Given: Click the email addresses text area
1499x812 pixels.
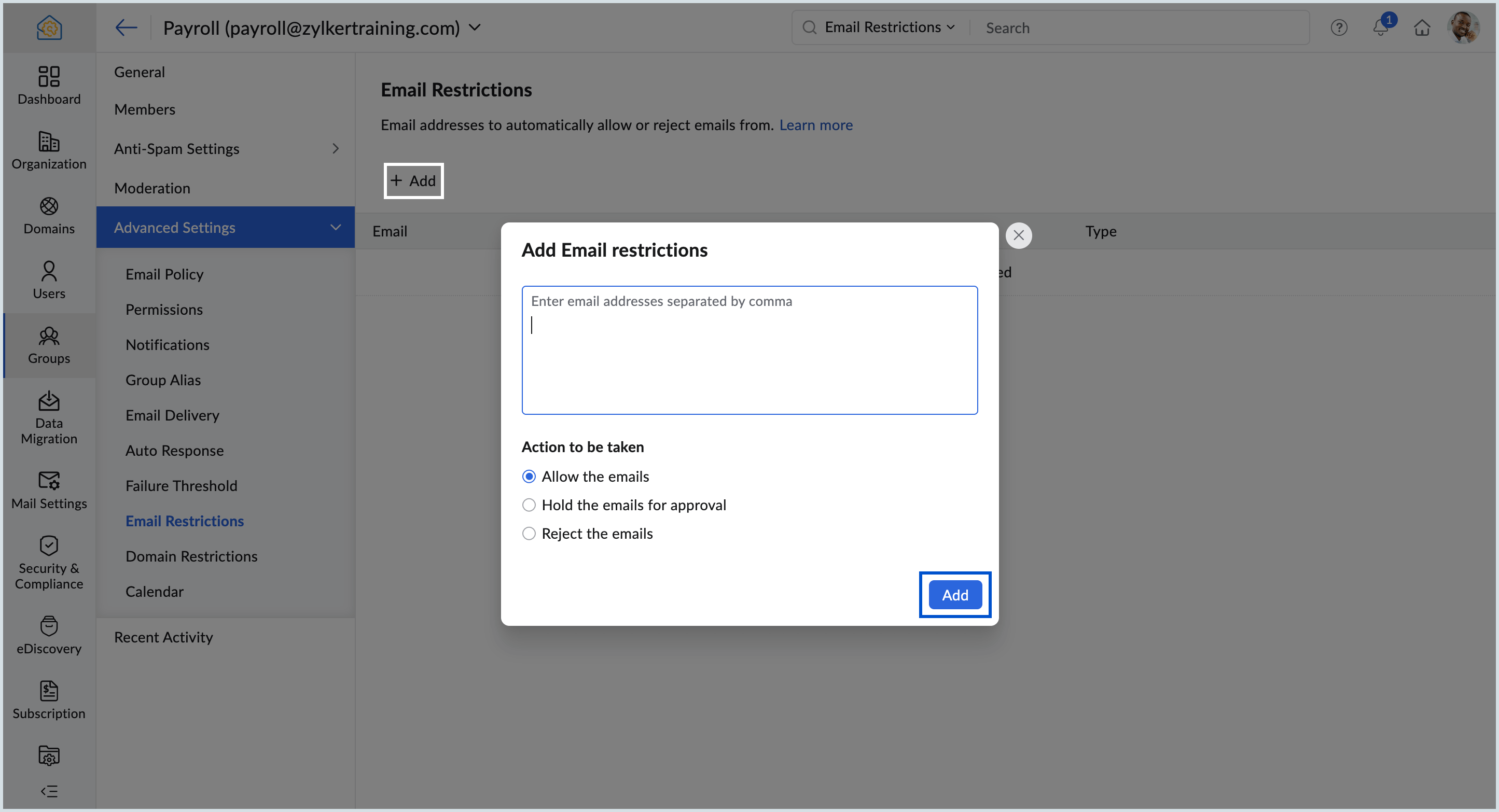Looking at the screenshot, I should [749, 361].
